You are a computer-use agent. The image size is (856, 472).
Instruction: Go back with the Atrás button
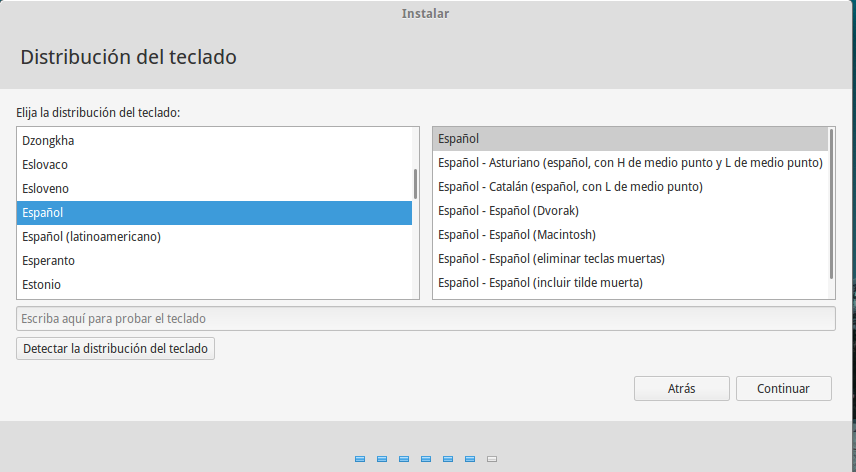click(681, 388)
